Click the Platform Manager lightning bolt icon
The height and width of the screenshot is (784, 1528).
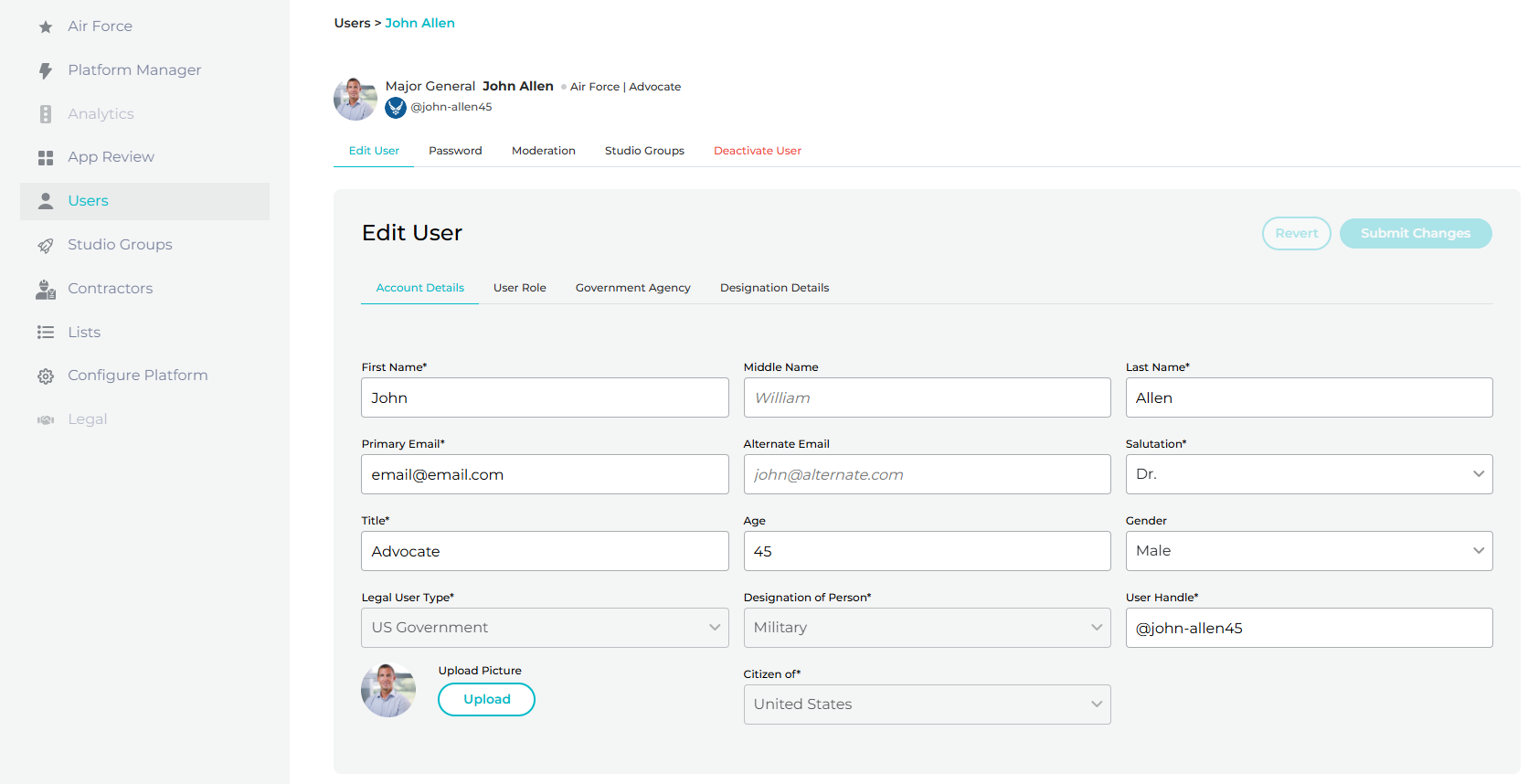pyautogui.click(x=46, y=70)
